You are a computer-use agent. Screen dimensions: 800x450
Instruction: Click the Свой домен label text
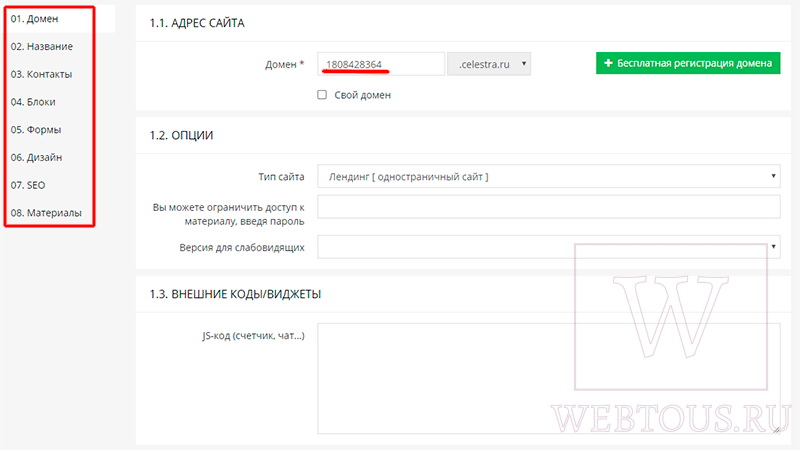click(x=362, y=95)
